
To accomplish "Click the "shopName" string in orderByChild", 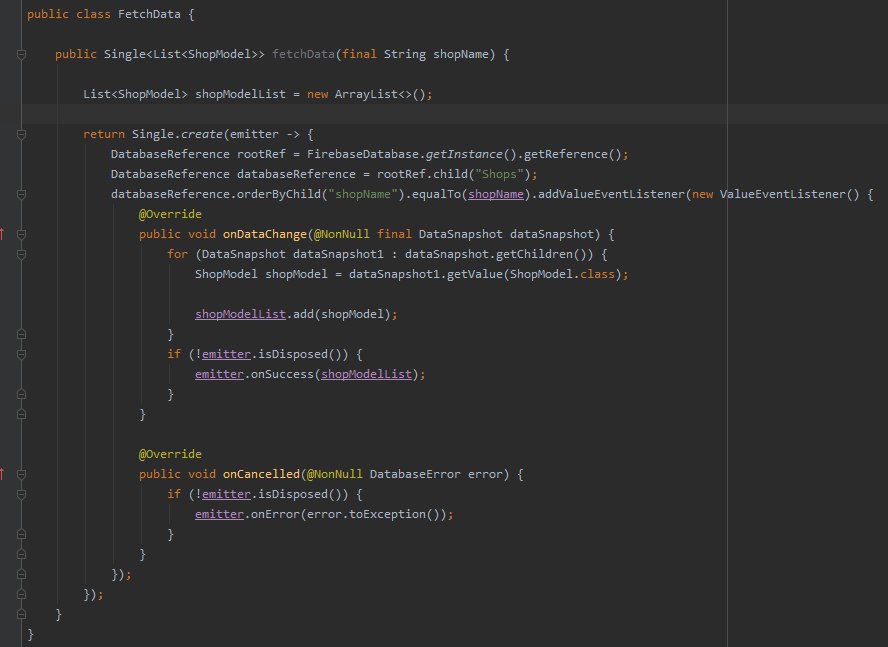I will pos(362,194).
